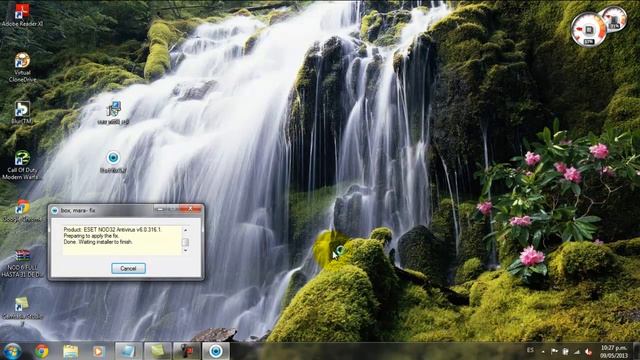This screenshot has width=640, height=360.
Task: Close the box mara fix dialog
Action: pyautogui.click(x=191, y=209)
